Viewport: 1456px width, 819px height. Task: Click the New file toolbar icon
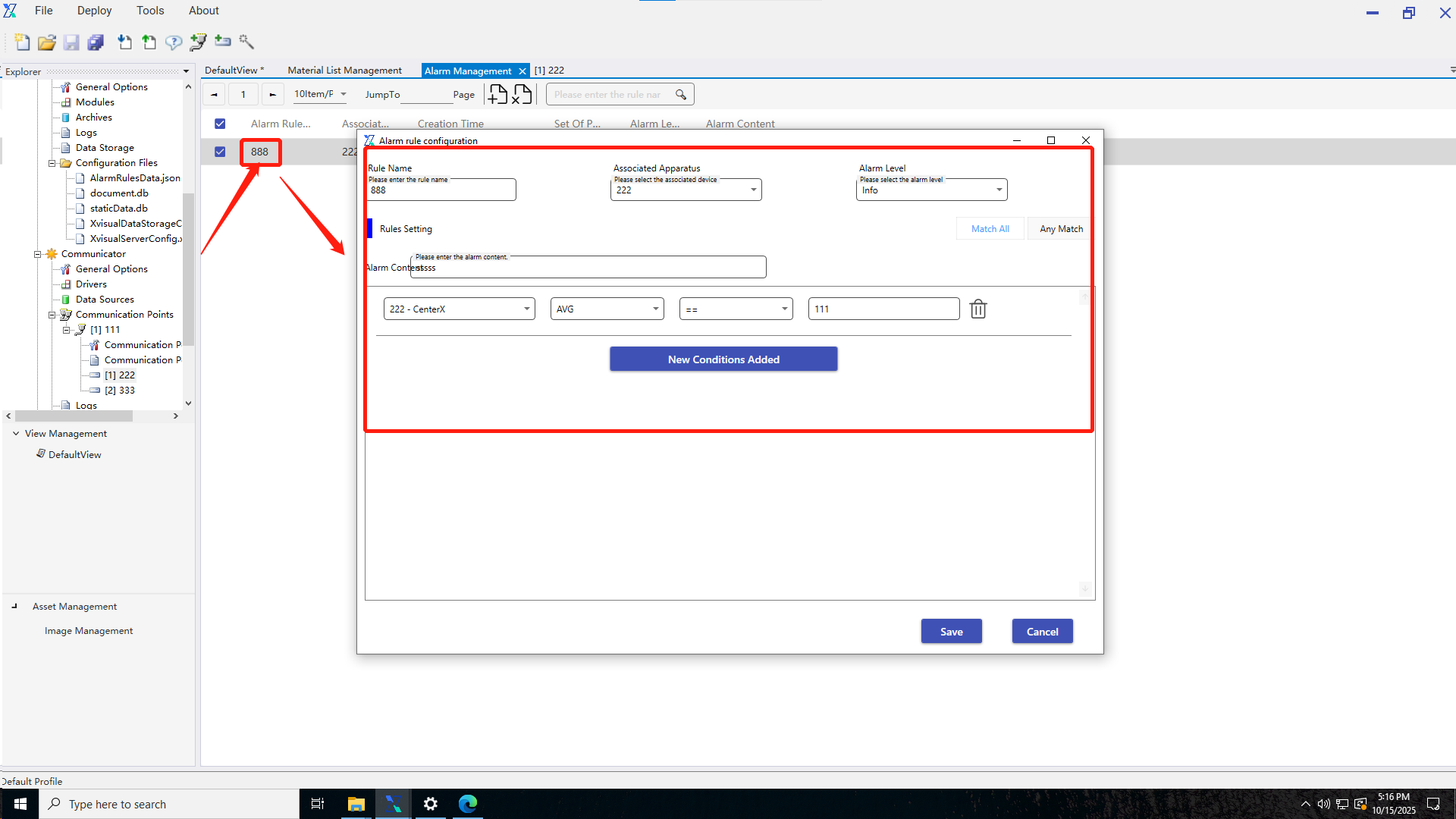tap(22, 42)
